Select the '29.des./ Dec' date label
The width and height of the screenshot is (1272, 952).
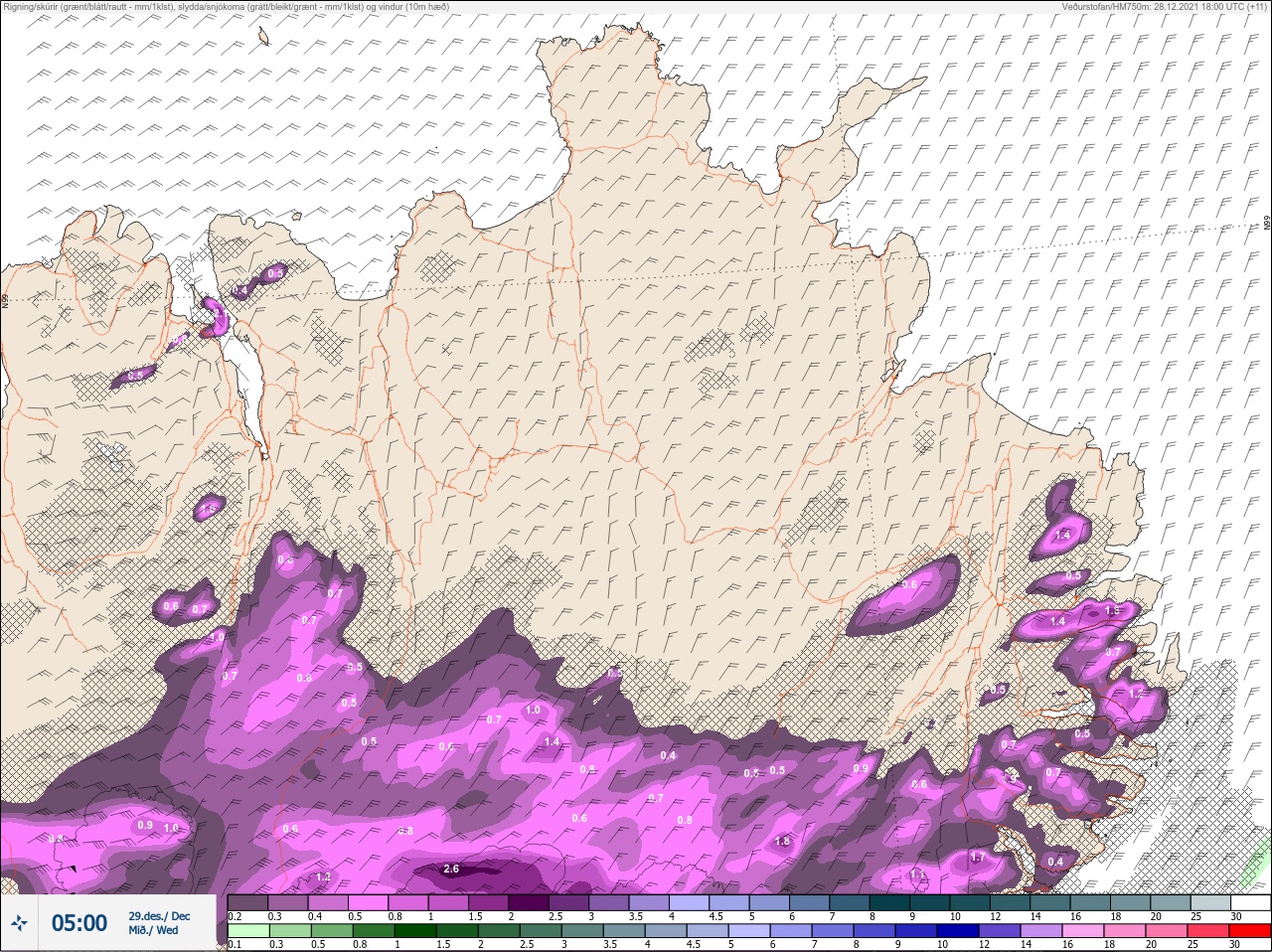pyautogui.click(x=159, y=916)
